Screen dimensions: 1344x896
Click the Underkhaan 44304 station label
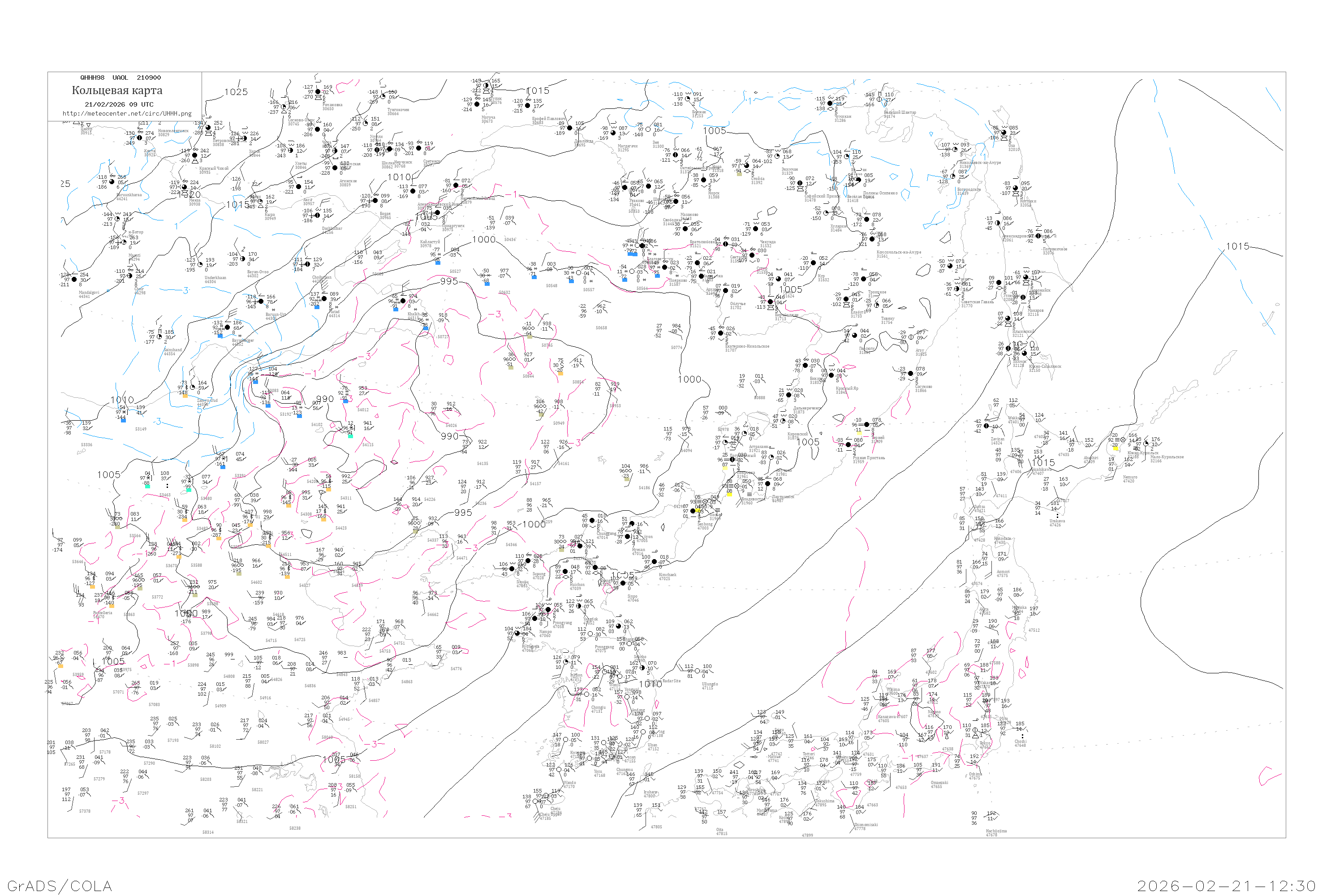pos(215,280)
